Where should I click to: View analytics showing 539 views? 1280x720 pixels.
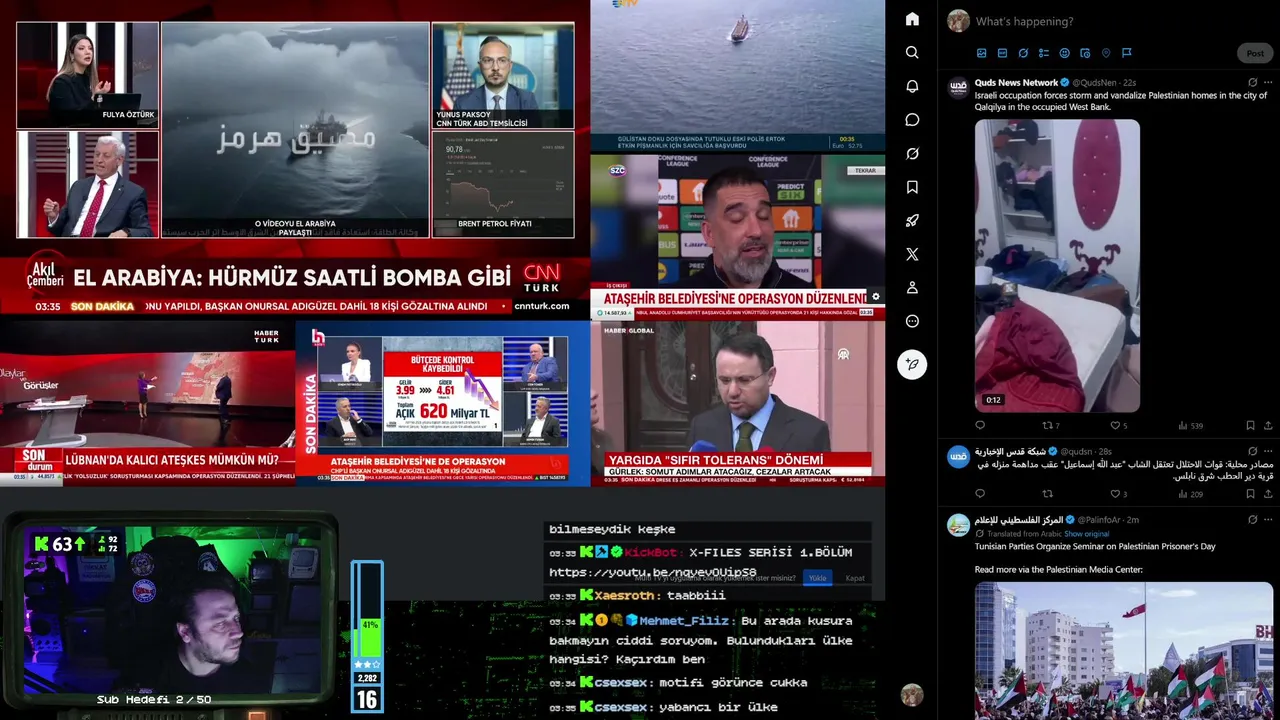[x=1190, y=425]
